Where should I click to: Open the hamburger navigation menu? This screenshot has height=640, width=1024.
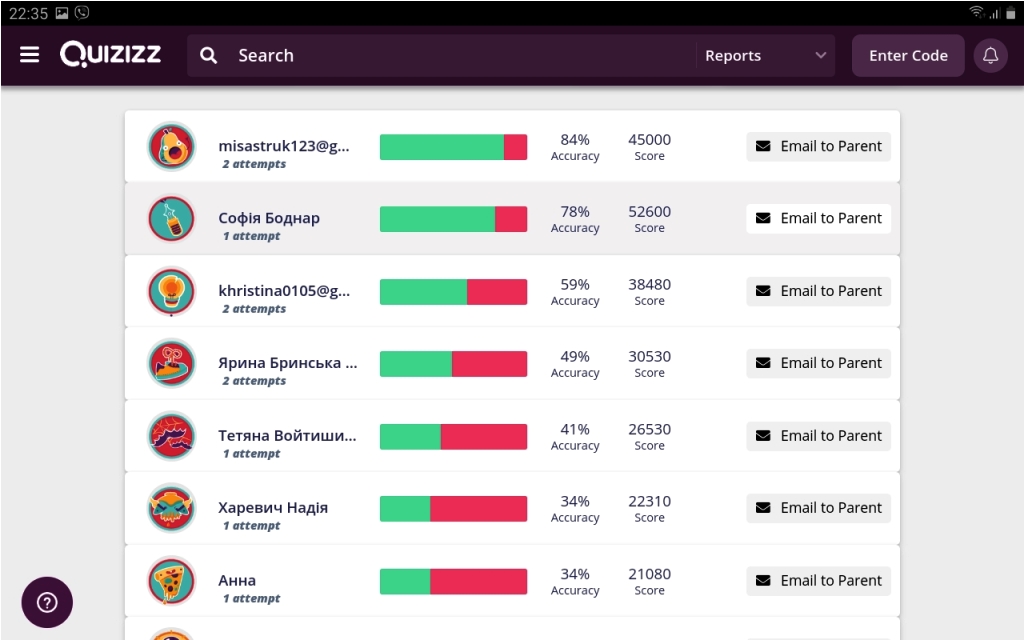click(30, 55)
